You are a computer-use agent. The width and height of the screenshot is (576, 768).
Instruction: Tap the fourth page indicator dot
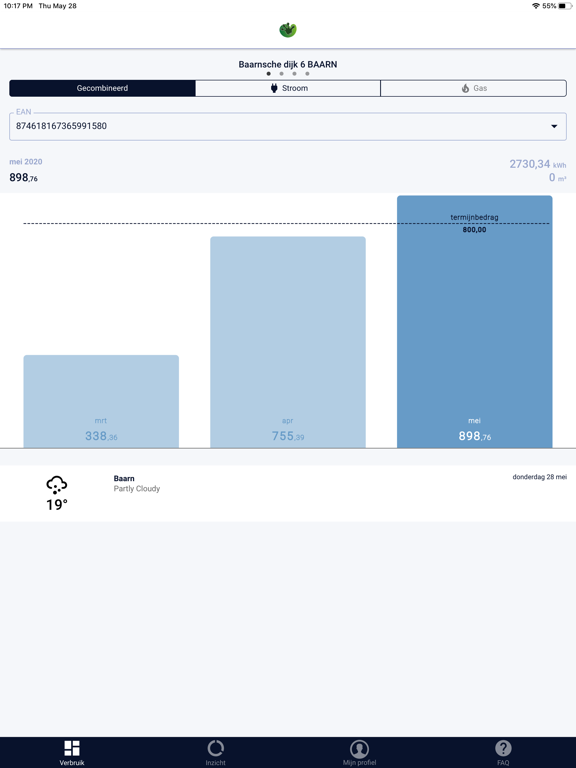point(307,74)
